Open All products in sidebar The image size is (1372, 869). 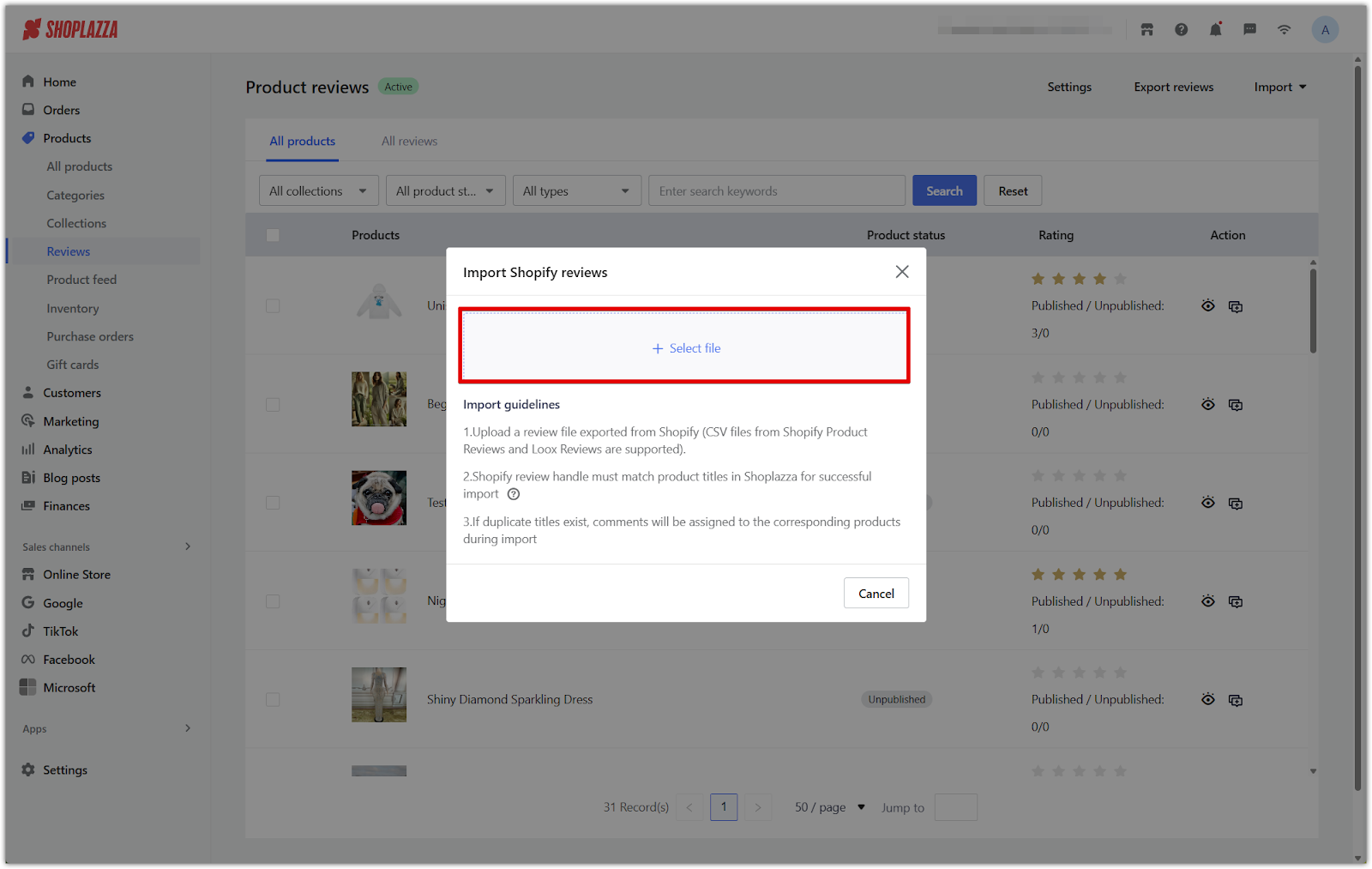point(80,166)
